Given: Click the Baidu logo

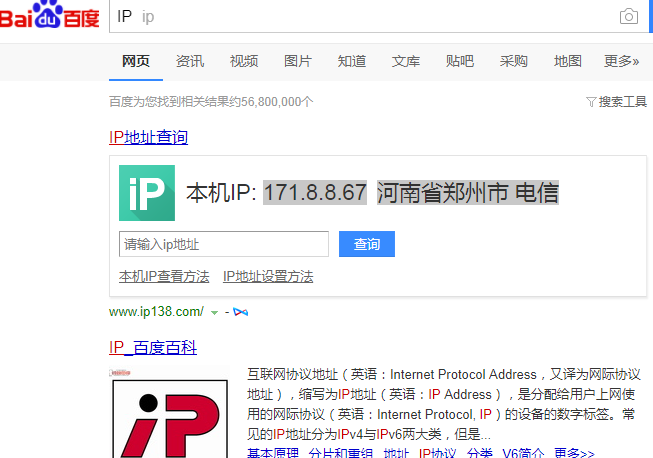Looking at the screenshot, I should tap(50, 15).
